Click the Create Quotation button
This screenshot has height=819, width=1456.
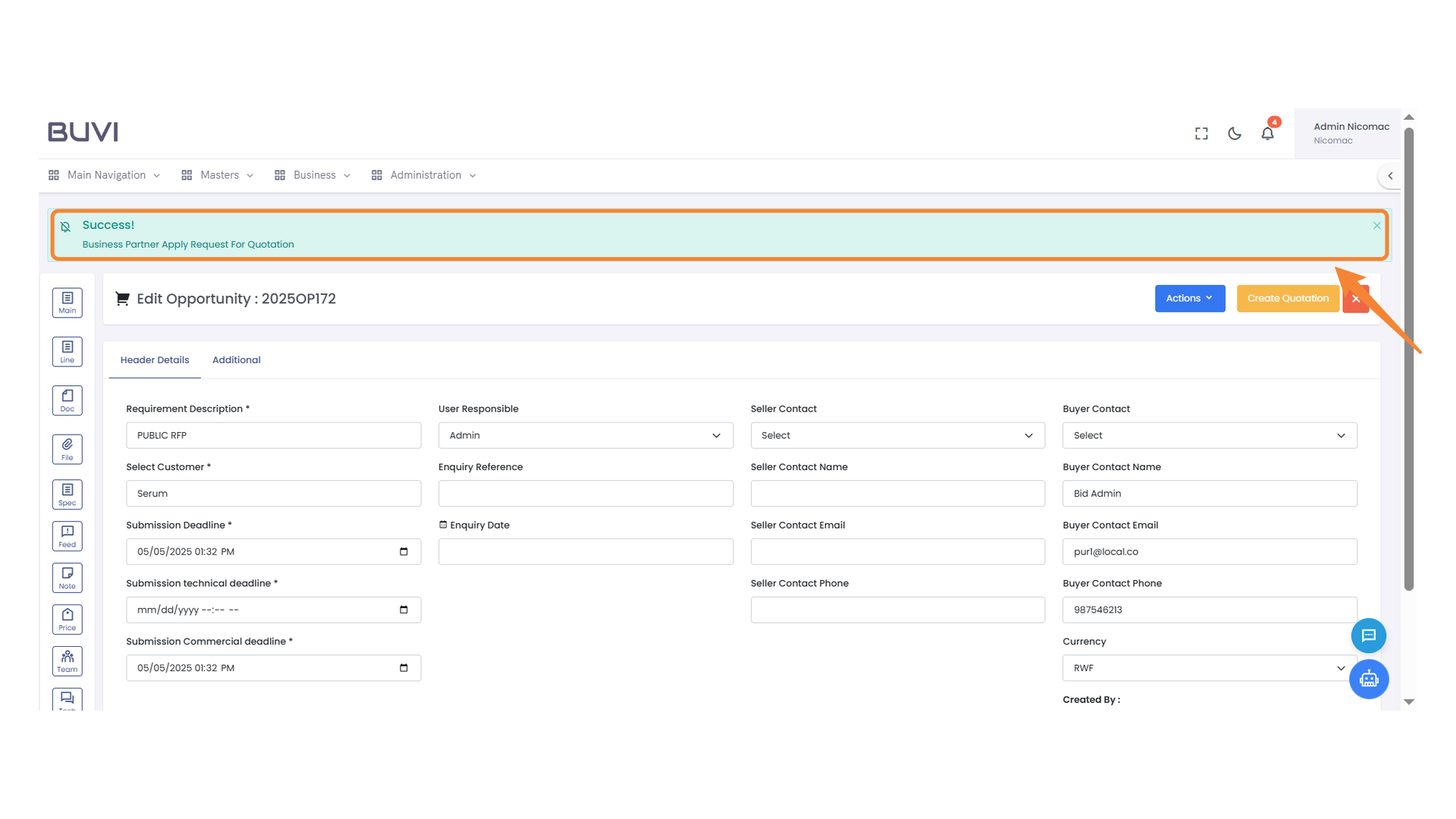tap(1288, 298)
